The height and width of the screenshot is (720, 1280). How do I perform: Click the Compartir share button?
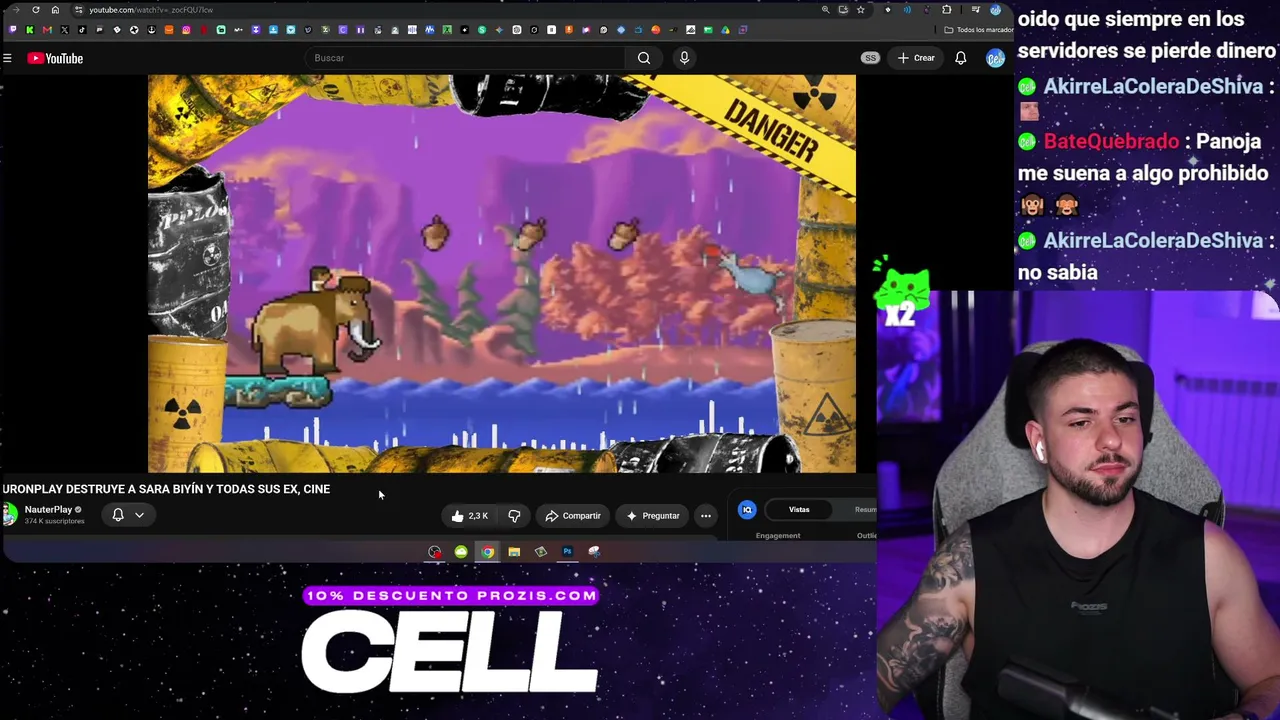[573, 516]
